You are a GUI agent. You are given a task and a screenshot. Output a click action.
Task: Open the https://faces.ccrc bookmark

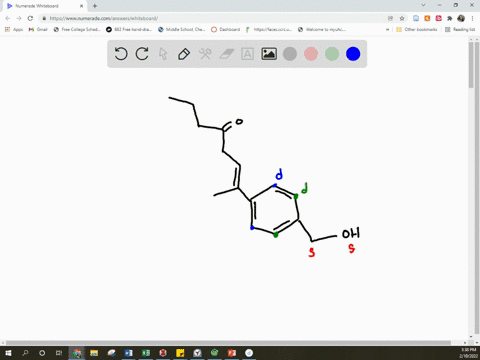tap(269, 29)
